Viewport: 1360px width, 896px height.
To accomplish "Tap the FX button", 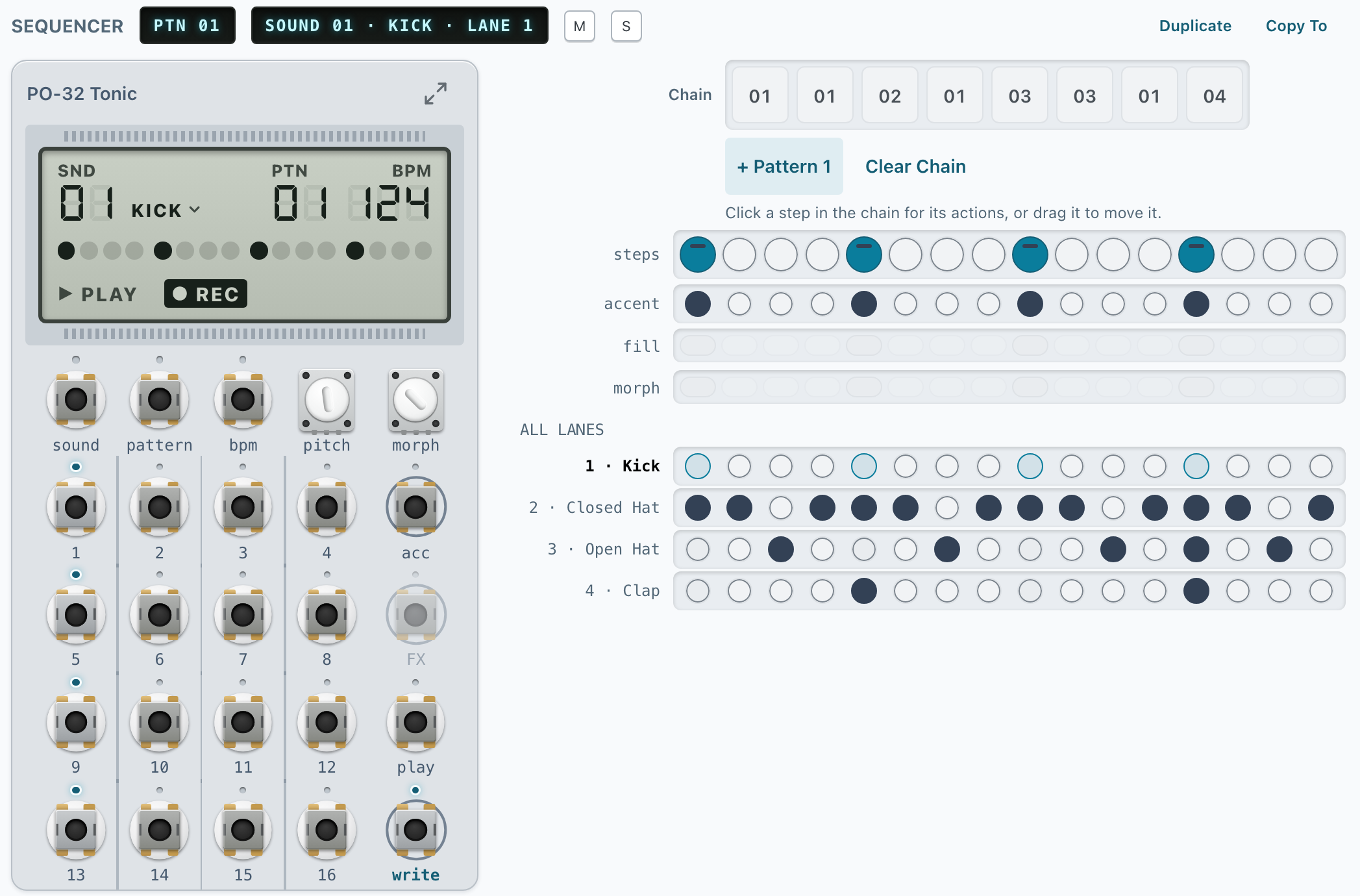I will pyautogui.click(x=415, y=614).
